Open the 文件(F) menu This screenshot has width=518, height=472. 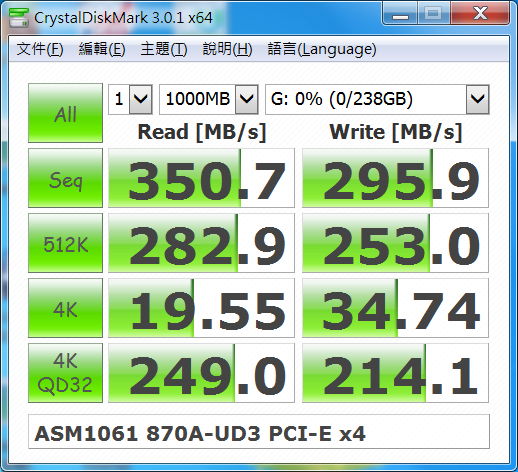(40, 49)
